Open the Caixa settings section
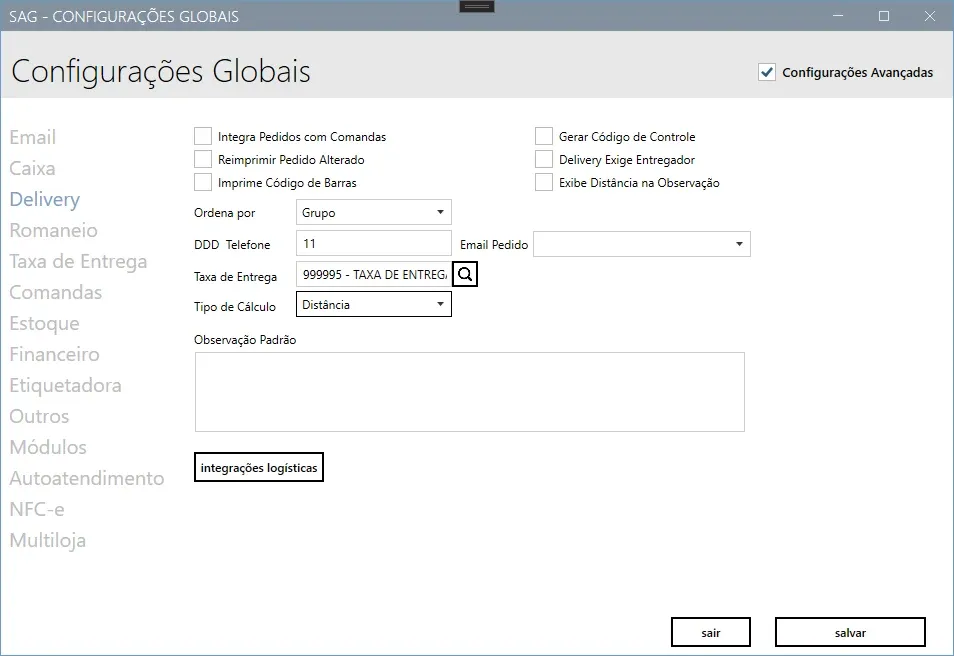954x656 pixels. [x=32, y=168]
